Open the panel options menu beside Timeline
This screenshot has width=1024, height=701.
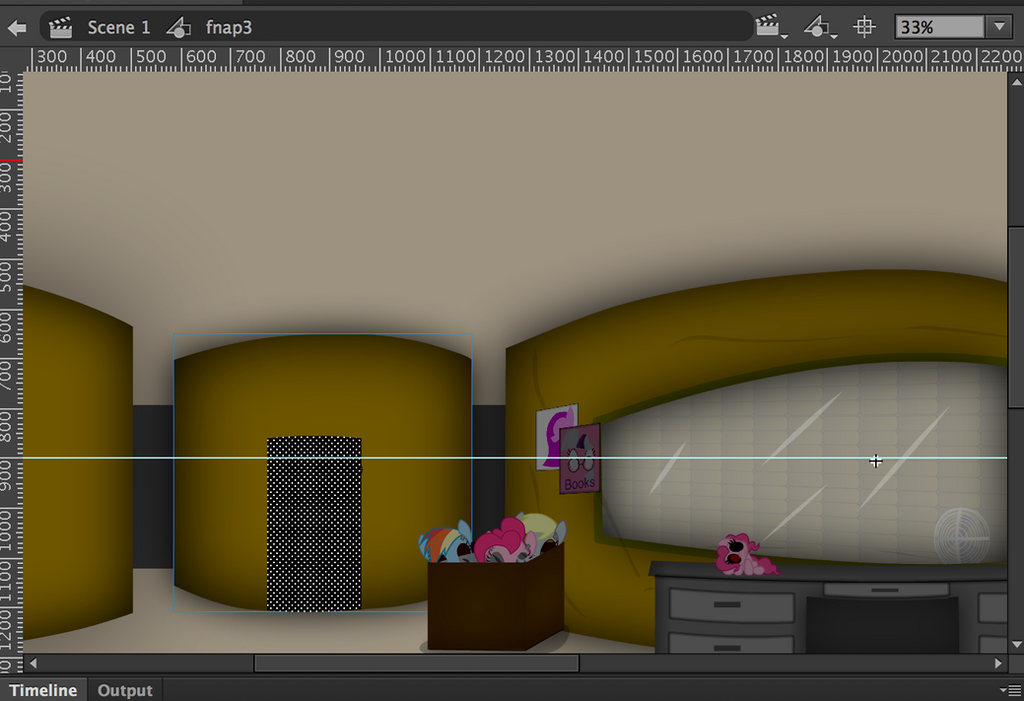pyautogui.click(x=1008, y=690)
